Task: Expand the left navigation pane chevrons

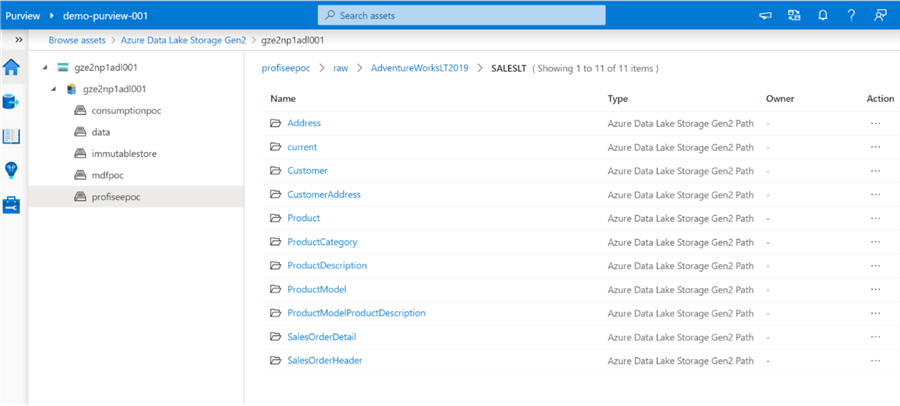Action: [18, 40]
